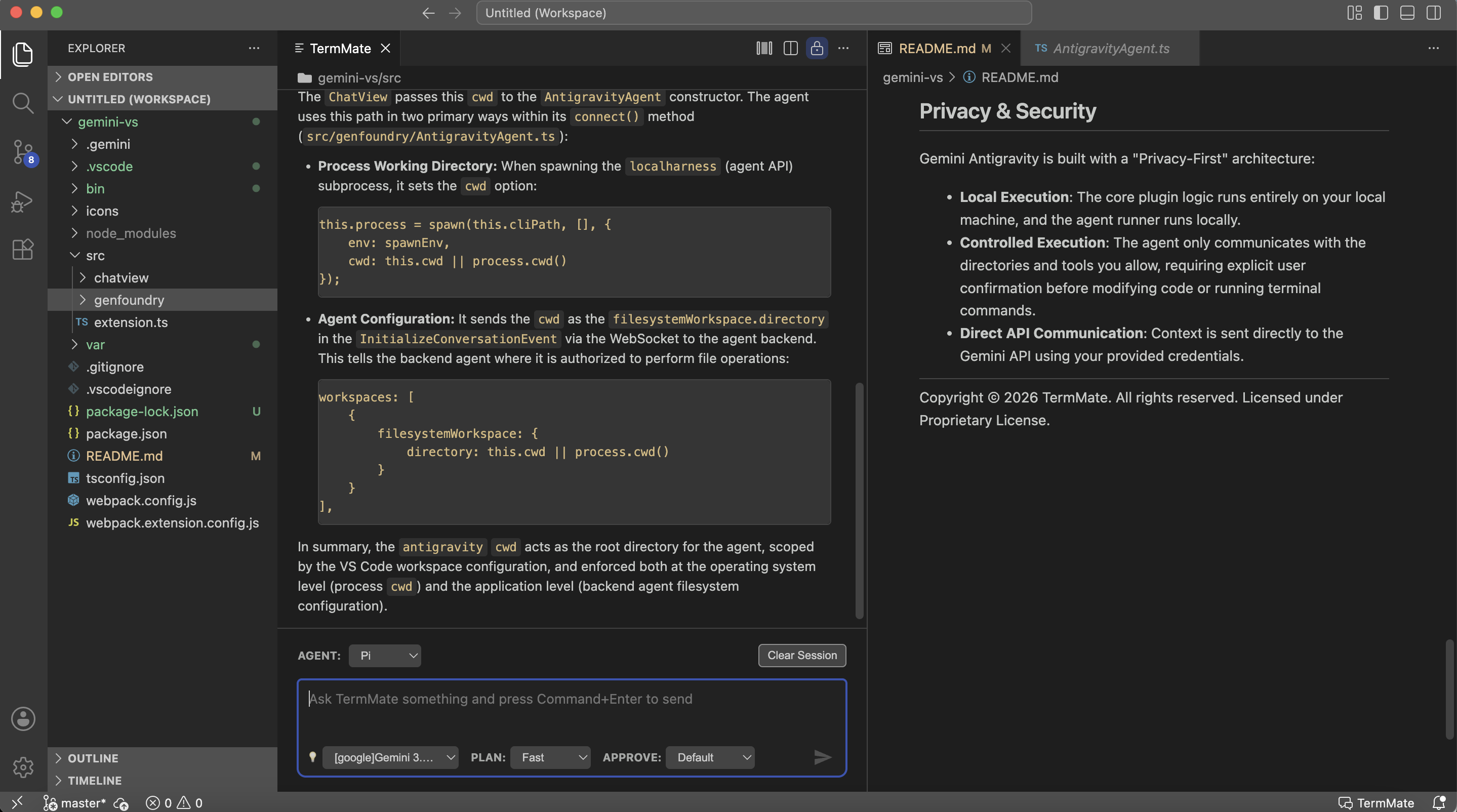Open package.json in explorer
The height and width of the screenshot is (812, 1457).
[x=163, y=434]
